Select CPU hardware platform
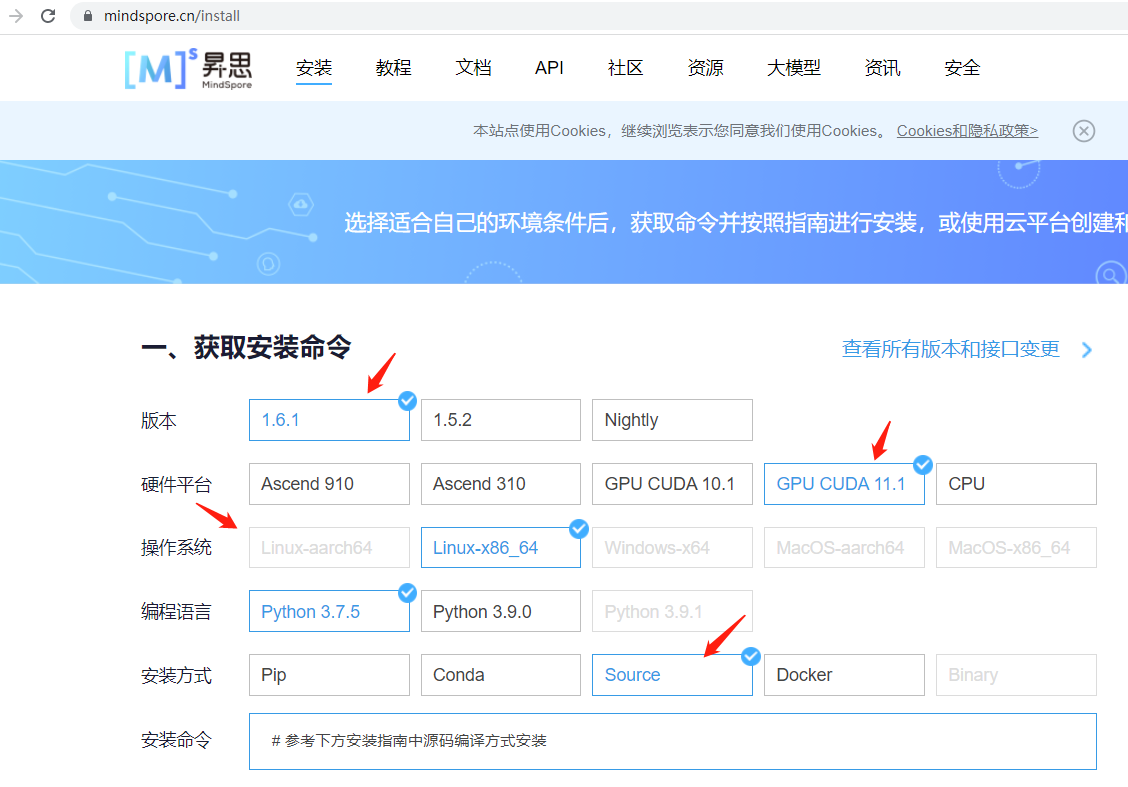 pyautogui.click(x=1016, y=484)
